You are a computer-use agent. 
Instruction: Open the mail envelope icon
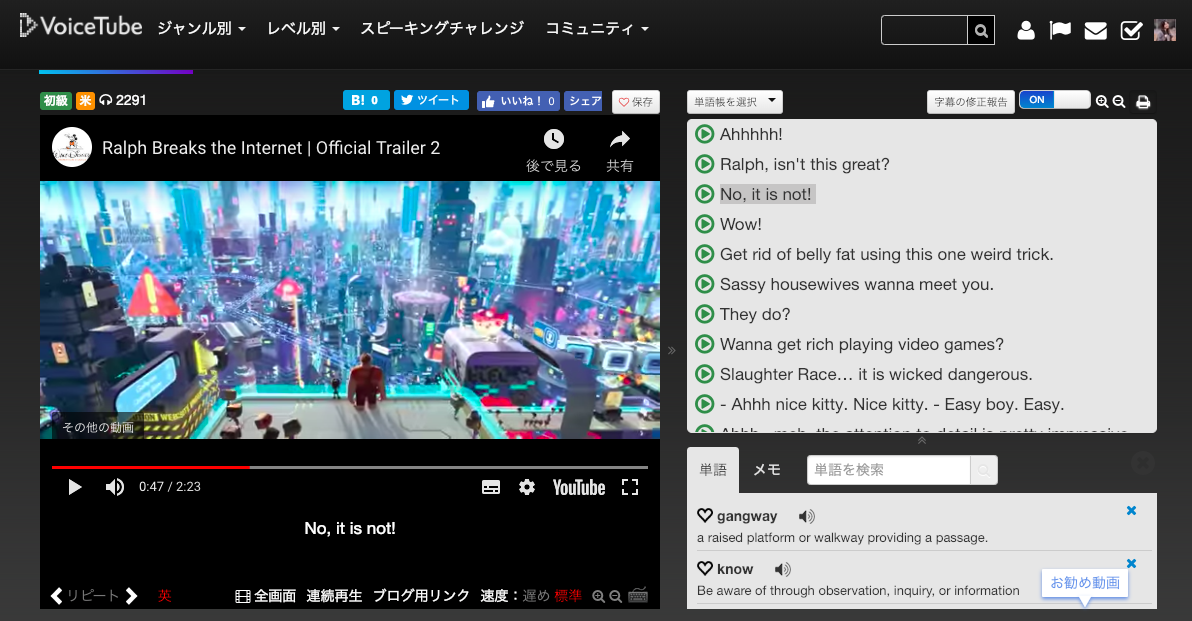point(1095,30)
